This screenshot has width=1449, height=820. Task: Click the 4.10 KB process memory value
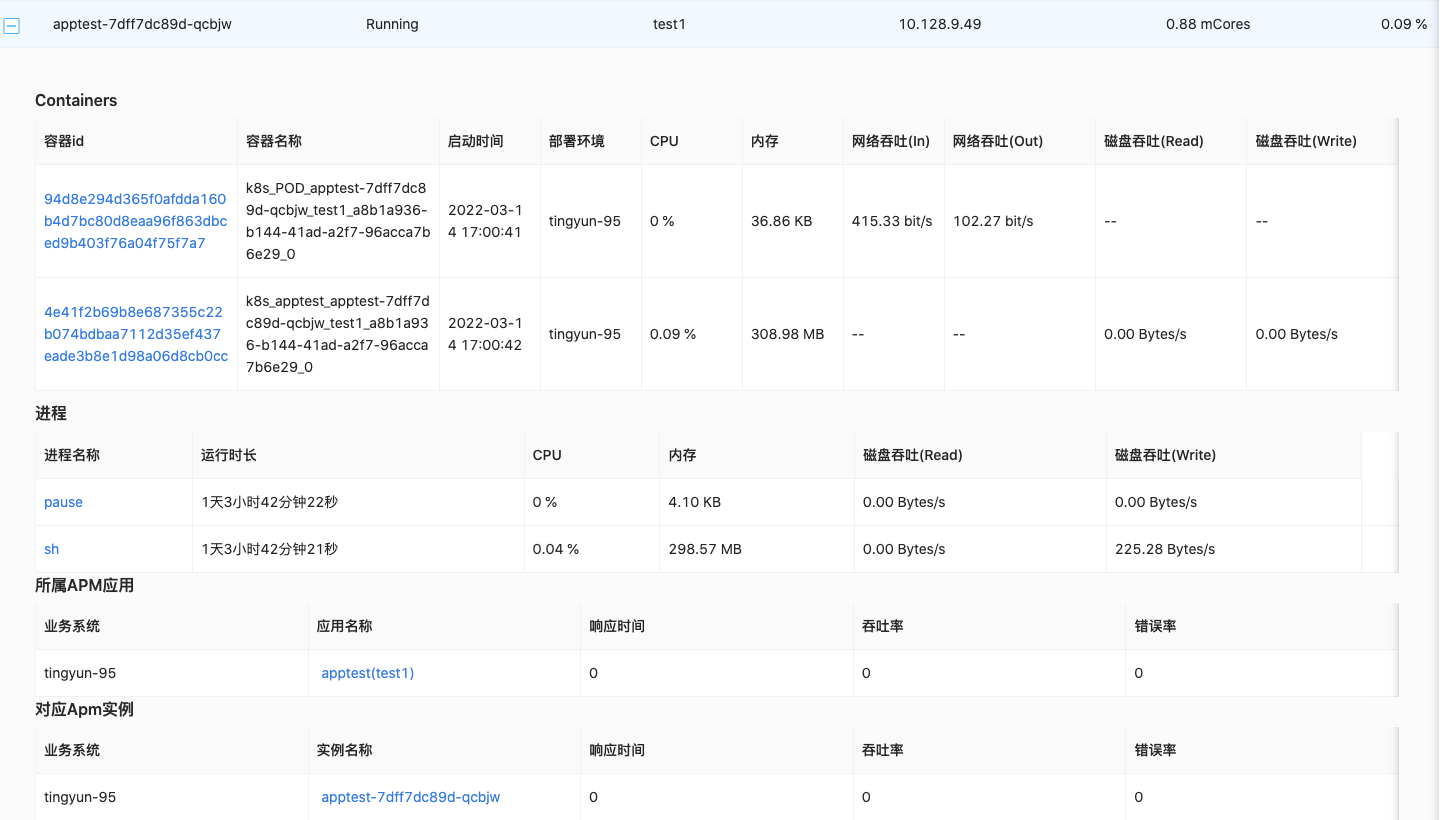point(695,502)
